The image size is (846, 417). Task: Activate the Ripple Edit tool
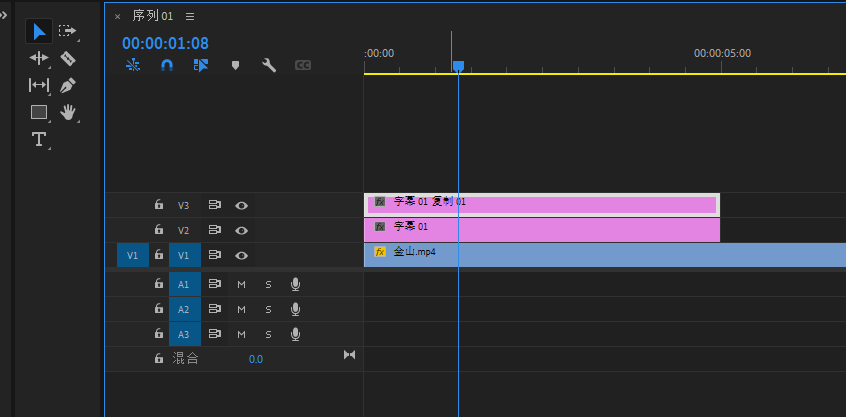coord(39,59)
